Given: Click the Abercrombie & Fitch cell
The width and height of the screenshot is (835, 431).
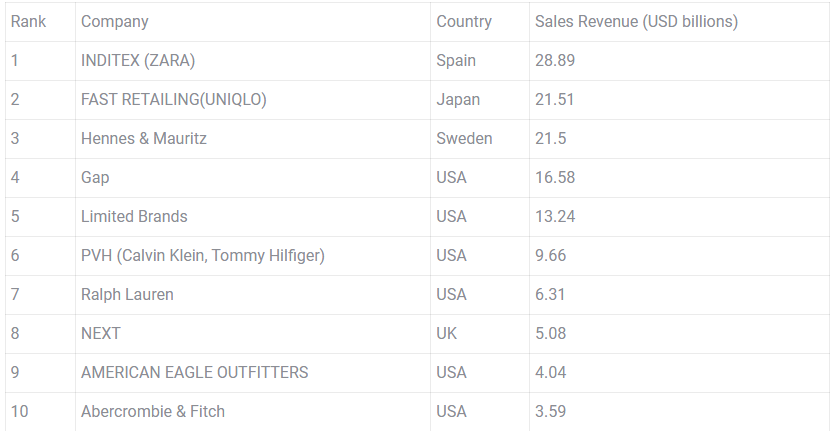Looking at the screenshot, I should (x=153, y=412).
